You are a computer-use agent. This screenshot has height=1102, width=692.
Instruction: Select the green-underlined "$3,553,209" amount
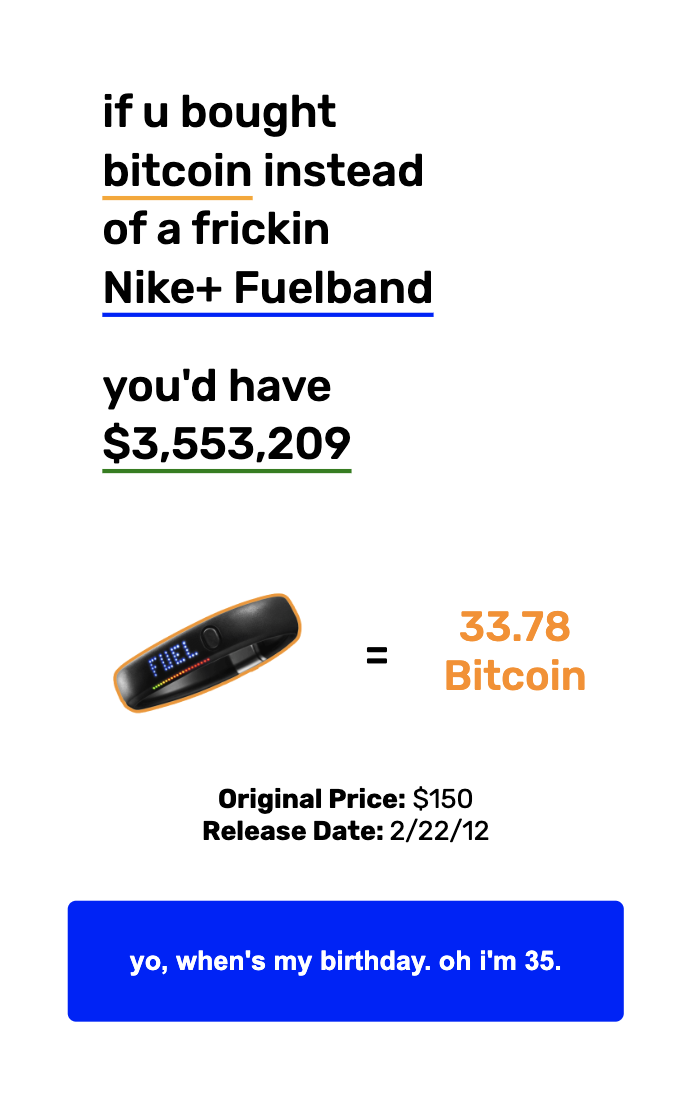click(x=226, y=445)
